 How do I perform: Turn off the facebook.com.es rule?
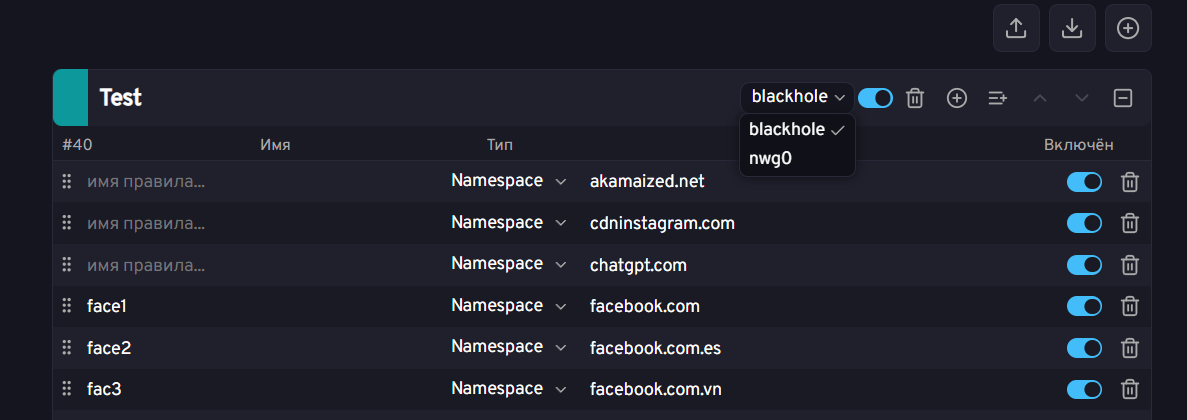1084,348
